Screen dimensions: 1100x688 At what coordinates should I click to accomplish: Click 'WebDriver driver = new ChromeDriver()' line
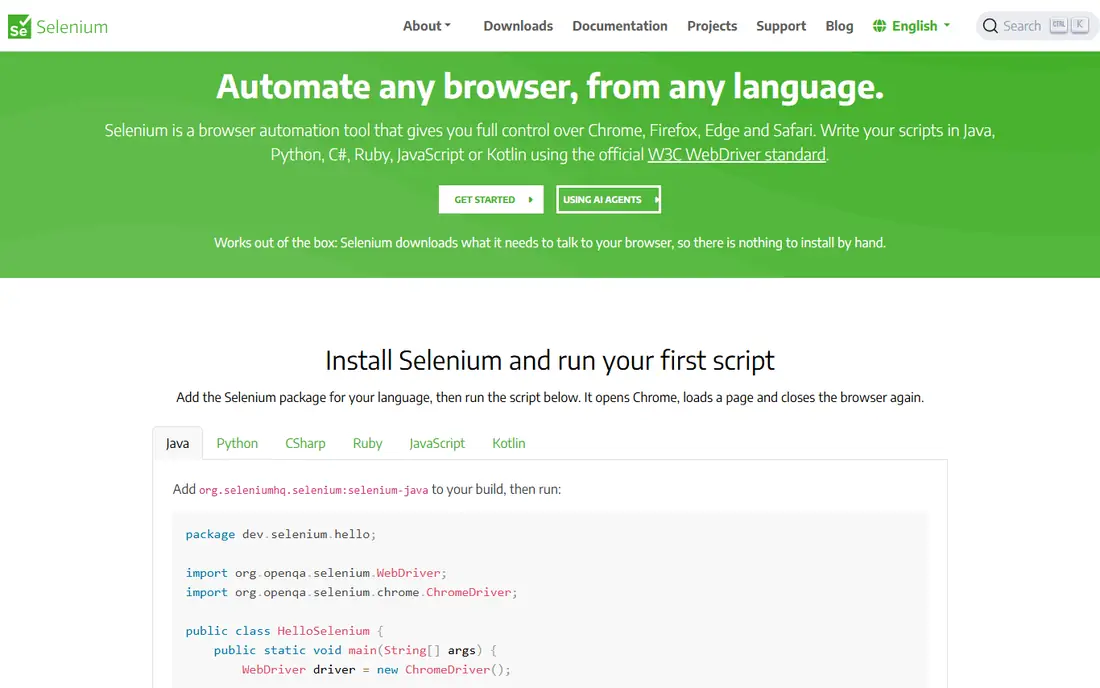click(376, 670)
